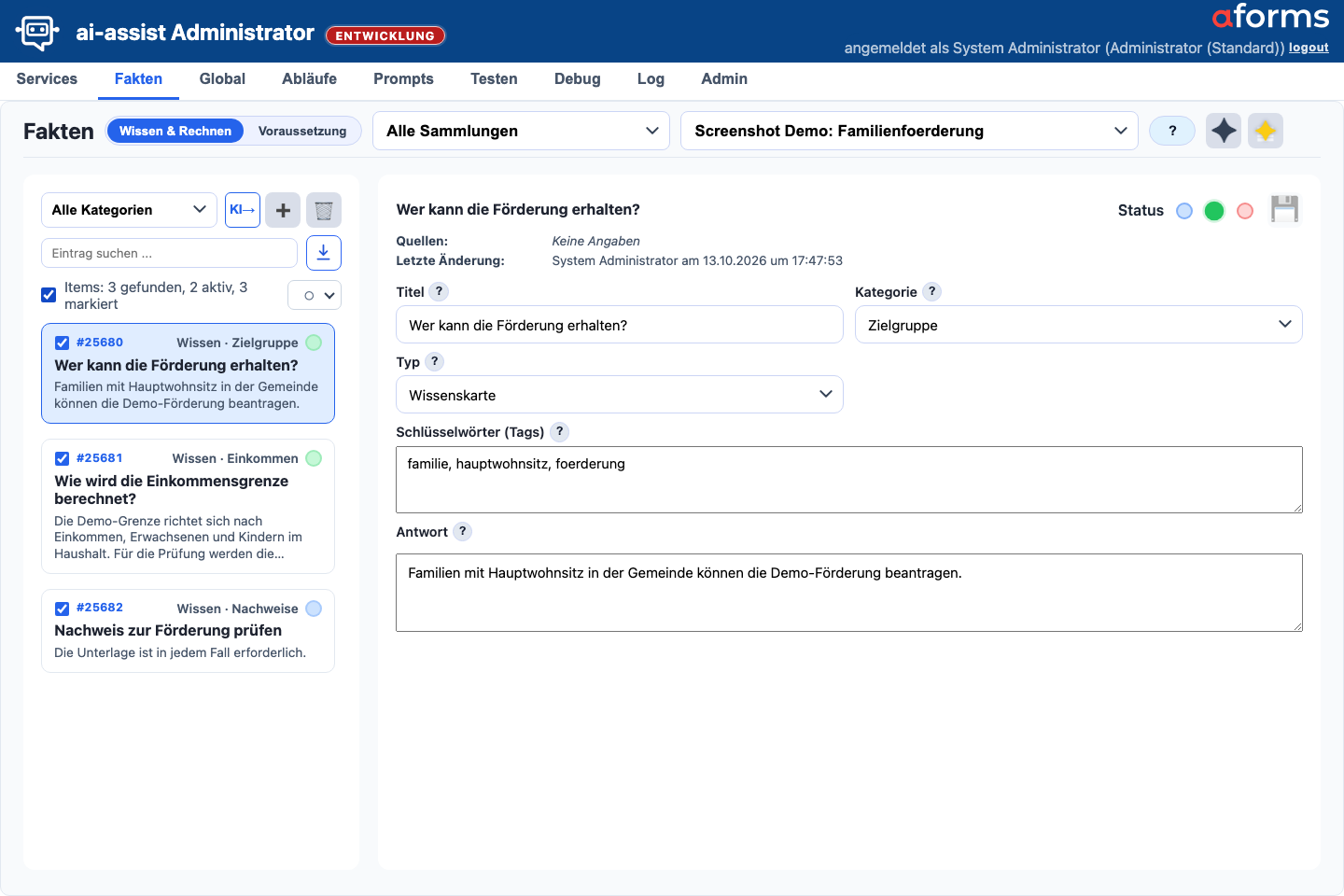Click the download icon beside search

(x=324, y=253)
